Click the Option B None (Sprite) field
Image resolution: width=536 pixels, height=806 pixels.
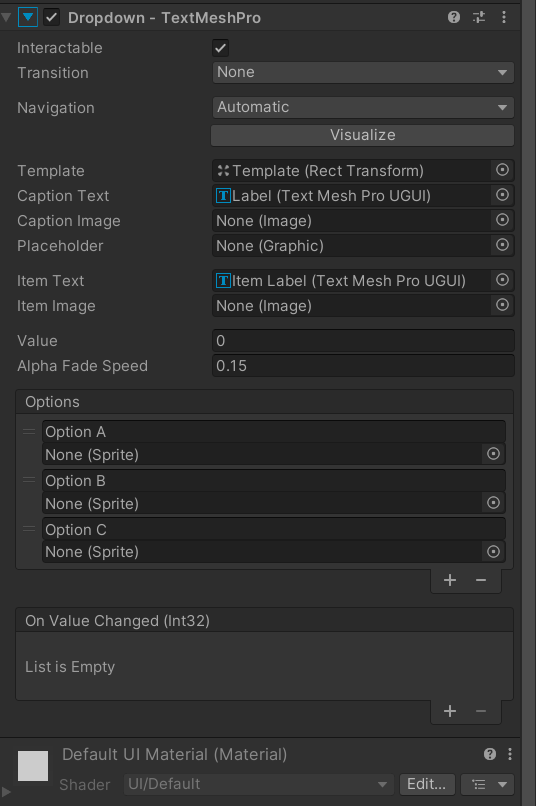point(262,503)
